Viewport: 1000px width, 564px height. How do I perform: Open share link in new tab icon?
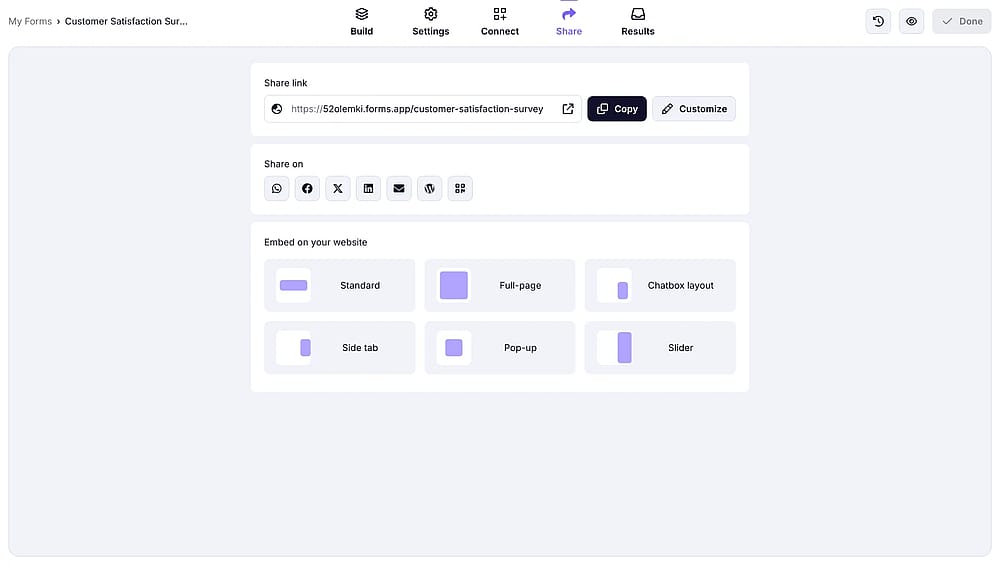(x=568, y=109)
